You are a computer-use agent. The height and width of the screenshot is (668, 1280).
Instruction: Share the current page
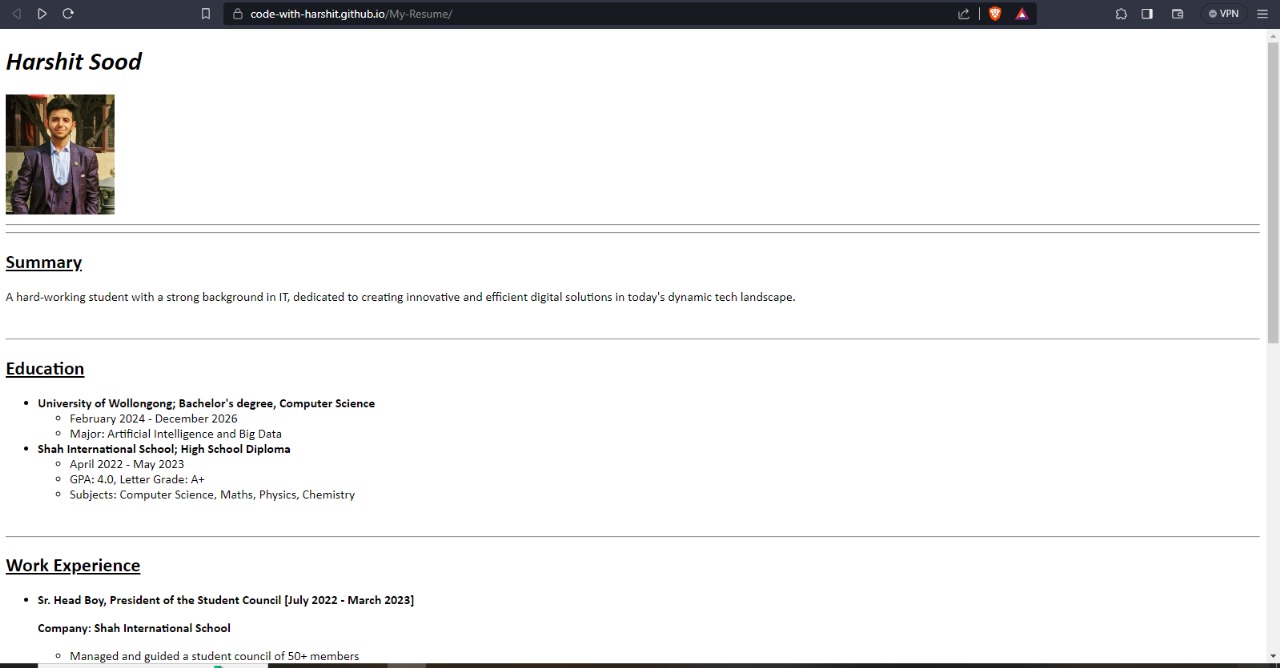pyautogui.click(x=962, y=13)
